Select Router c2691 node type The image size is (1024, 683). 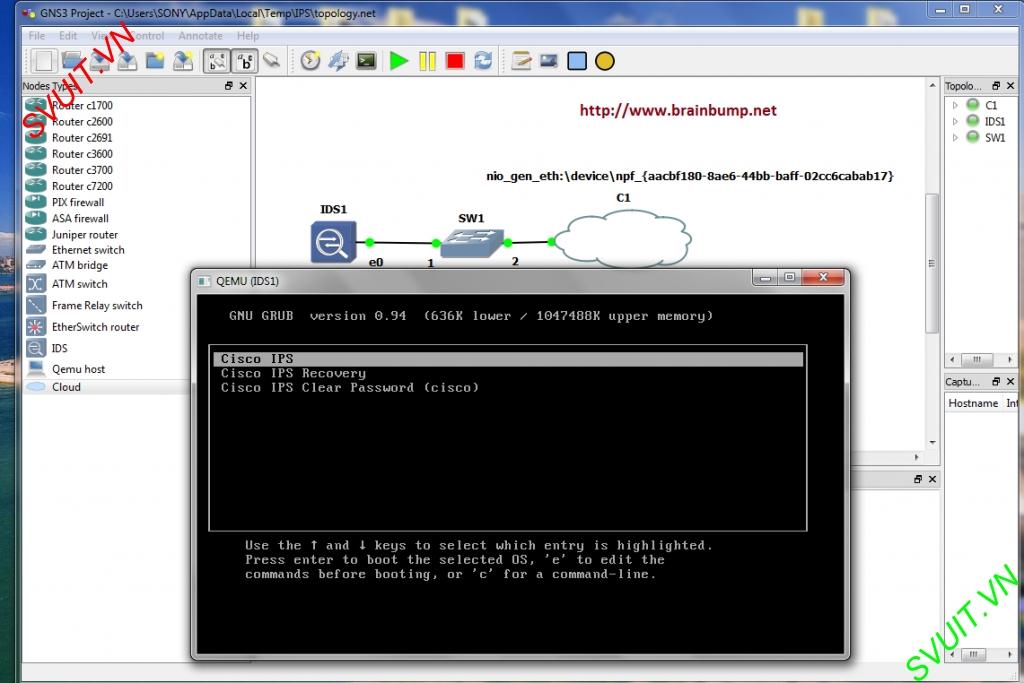point(82,138)
